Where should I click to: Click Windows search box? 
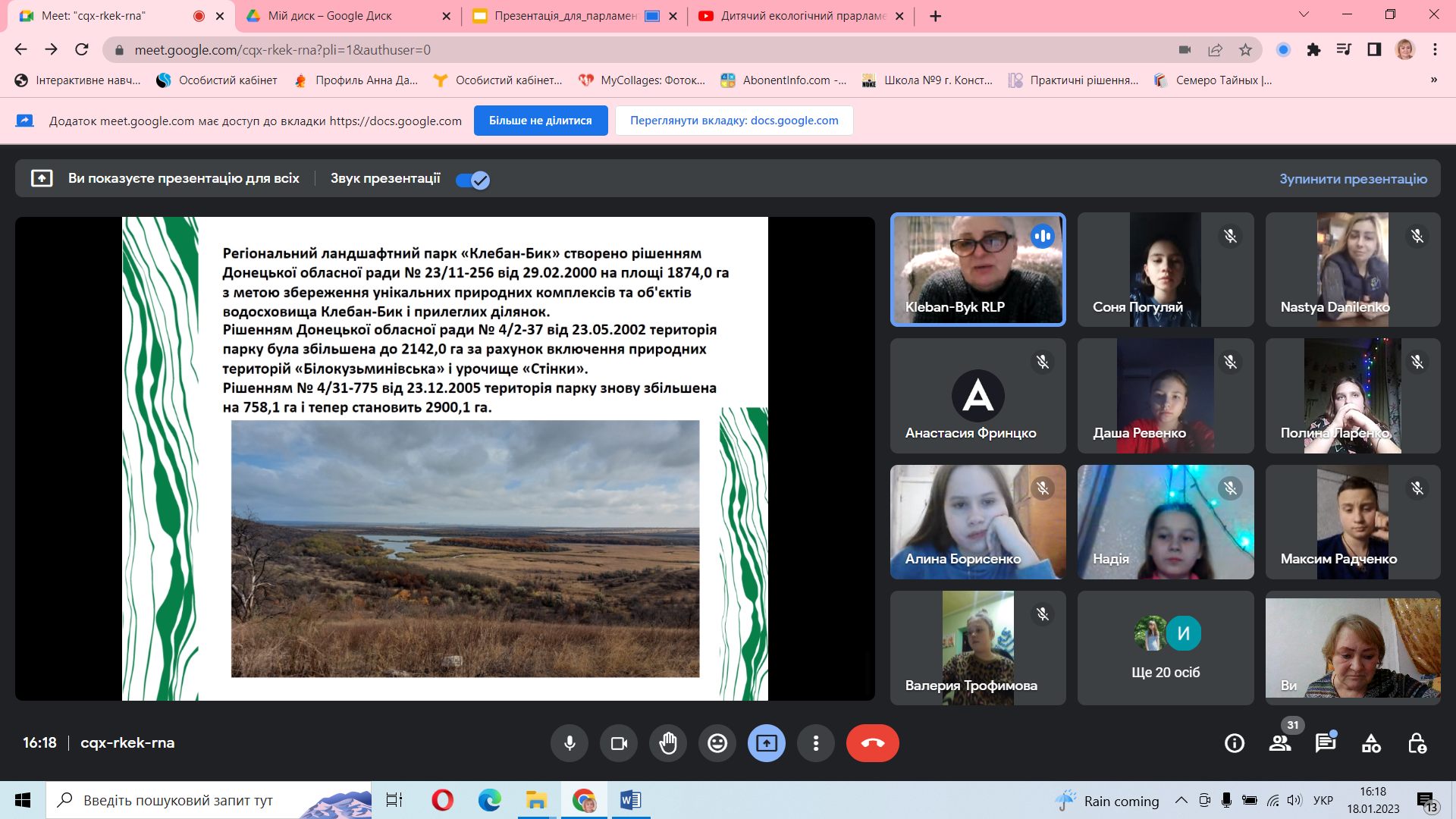209,800
